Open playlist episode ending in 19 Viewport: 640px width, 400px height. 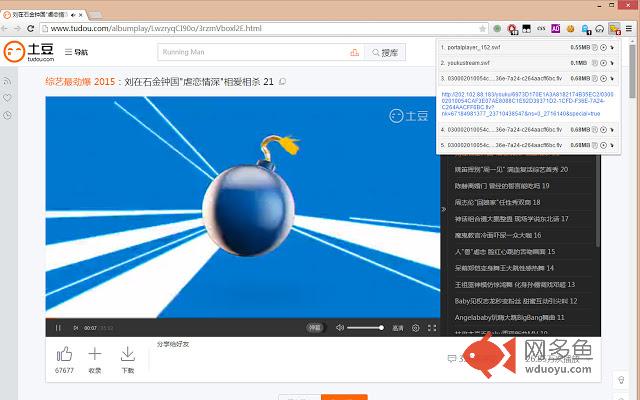tap(502, 186)
